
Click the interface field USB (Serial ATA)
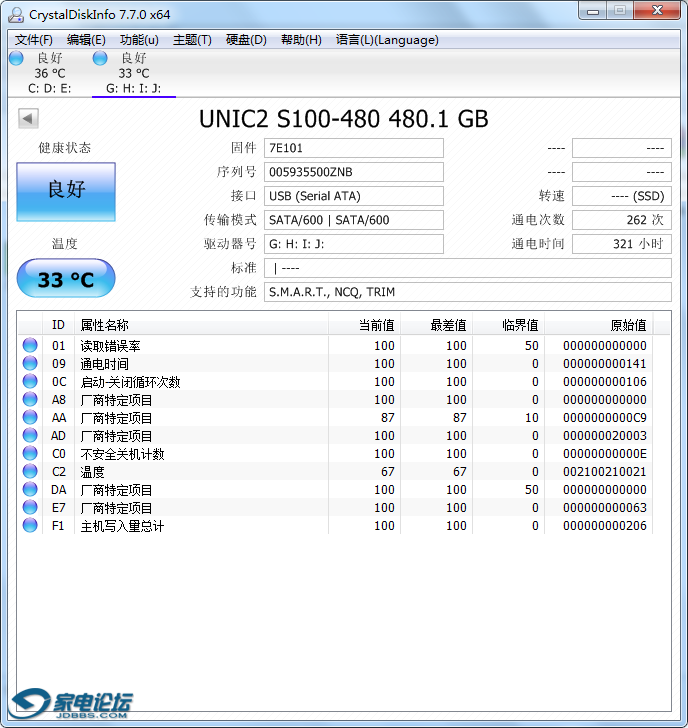coord(354,196)
